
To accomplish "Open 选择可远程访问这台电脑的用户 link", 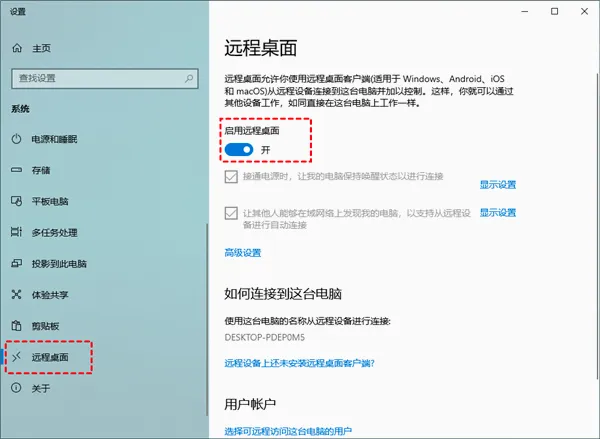I will [288, 431].
